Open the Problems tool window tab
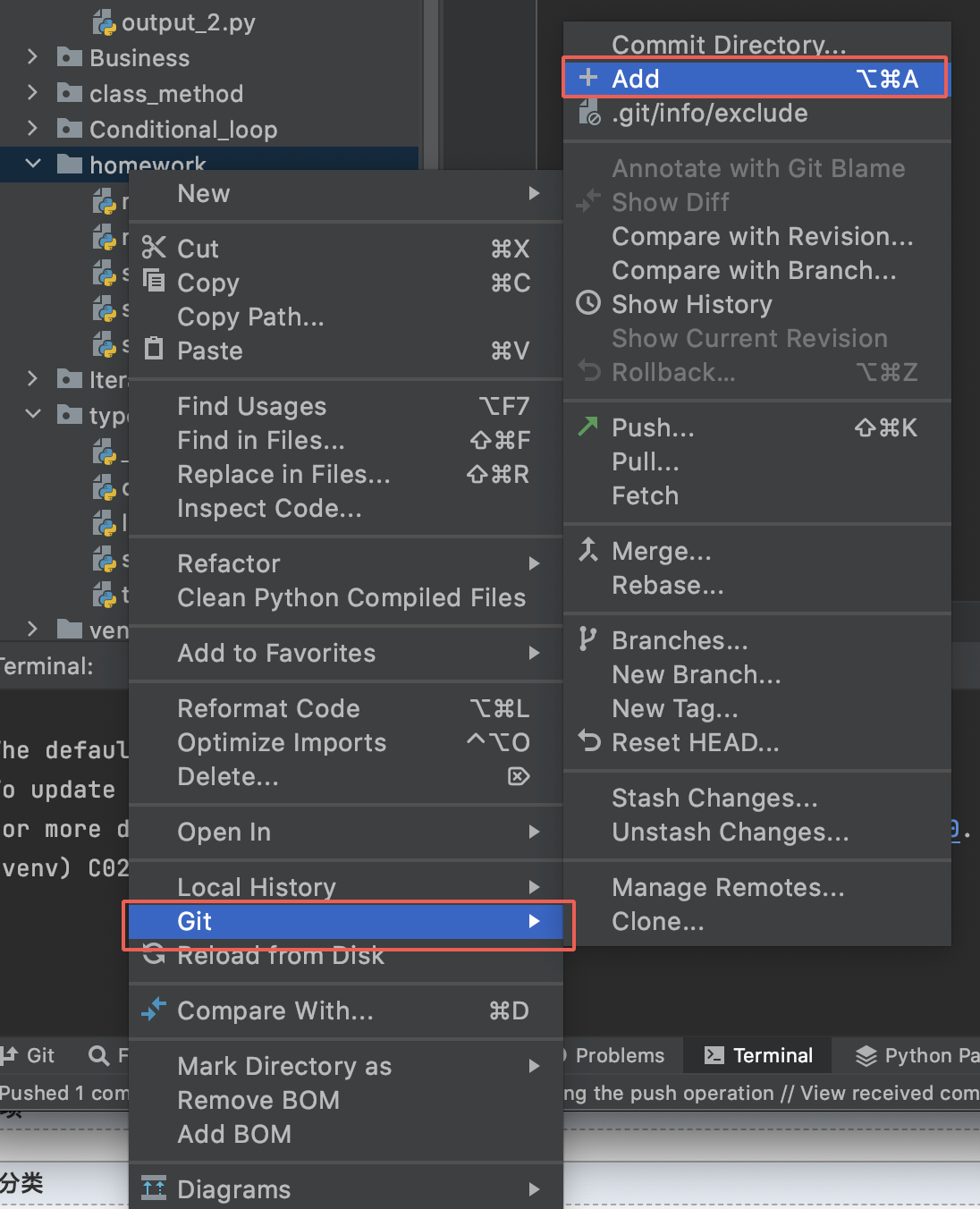This screenshot has height=1209, width=980. pos(619,1055)
